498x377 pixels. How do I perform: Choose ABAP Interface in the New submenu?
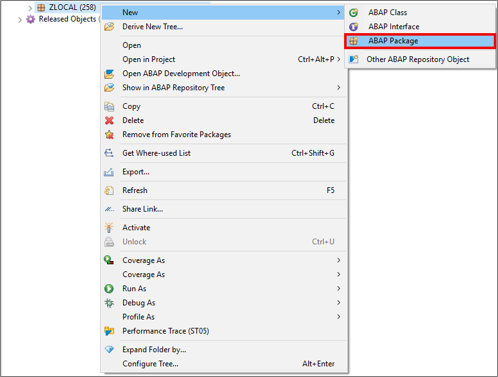[x=420, y=27]
